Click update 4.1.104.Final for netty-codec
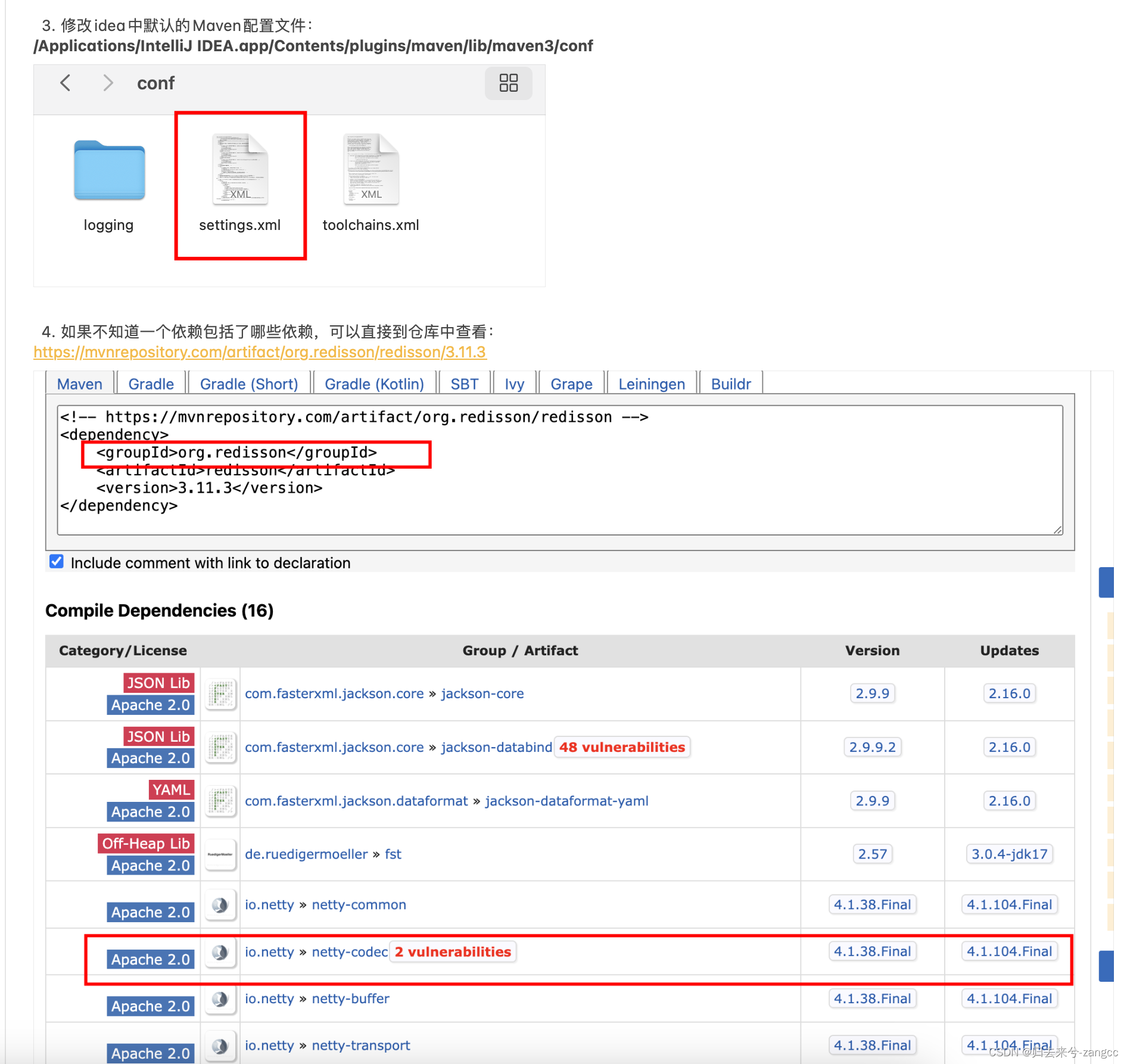 coord(1009,951)
